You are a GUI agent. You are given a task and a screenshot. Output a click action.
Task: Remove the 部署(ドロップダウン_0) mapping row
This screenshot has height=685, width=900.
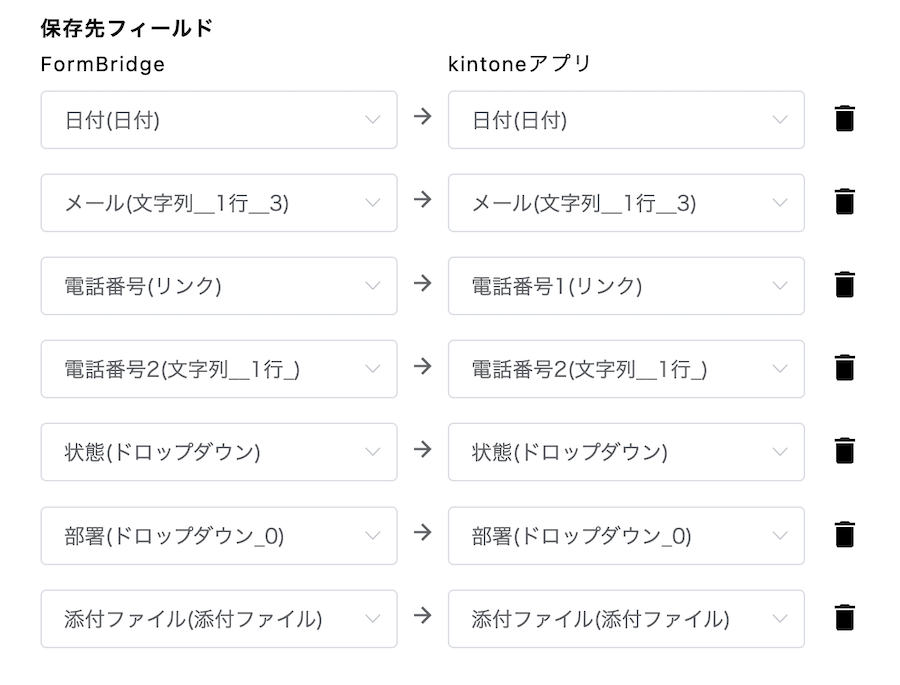pyautogui.click(x=844, y=535)
